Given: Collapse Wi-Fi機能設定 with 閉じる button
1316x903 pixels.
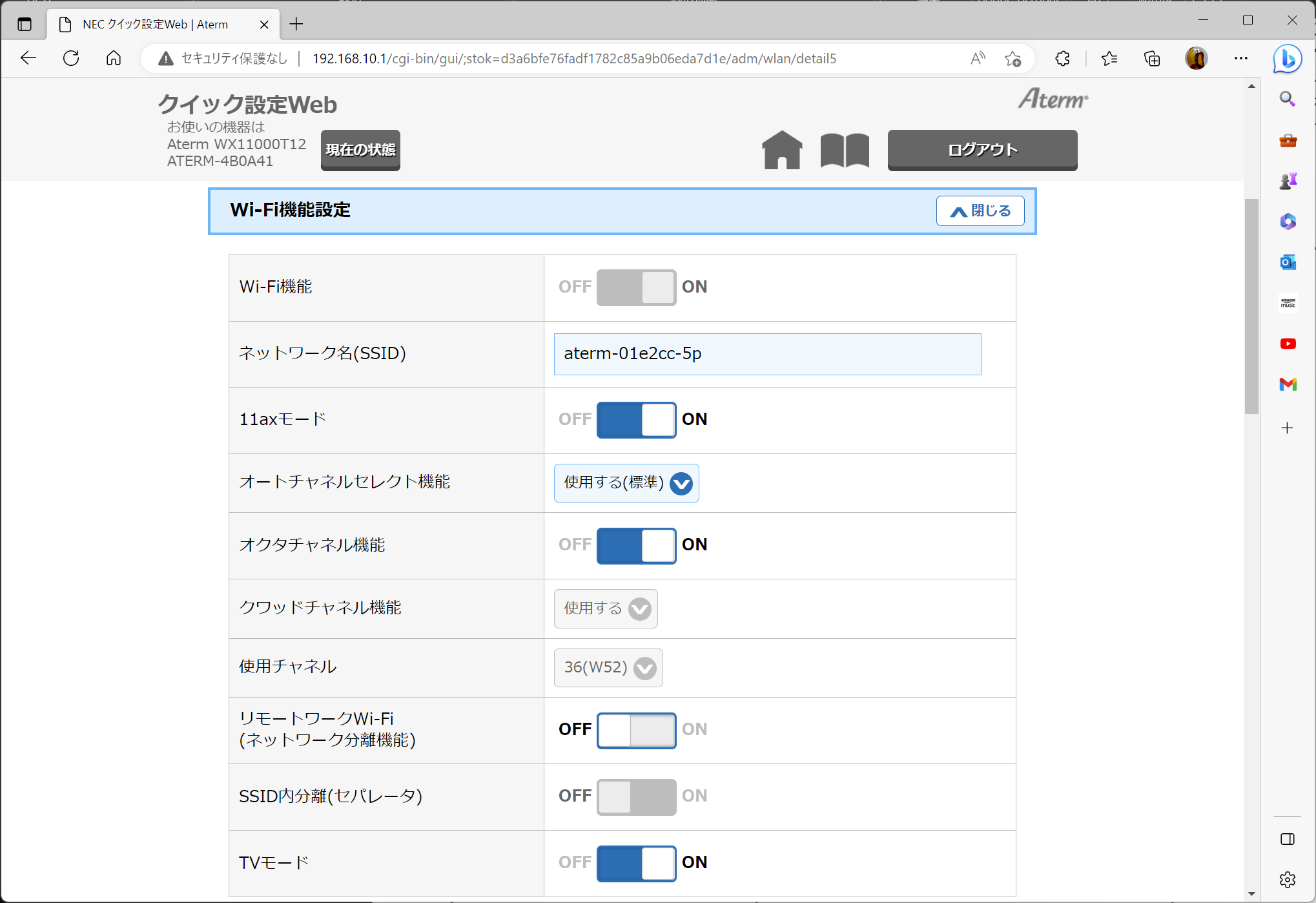Looking at the screenshot, I should 980,211.
